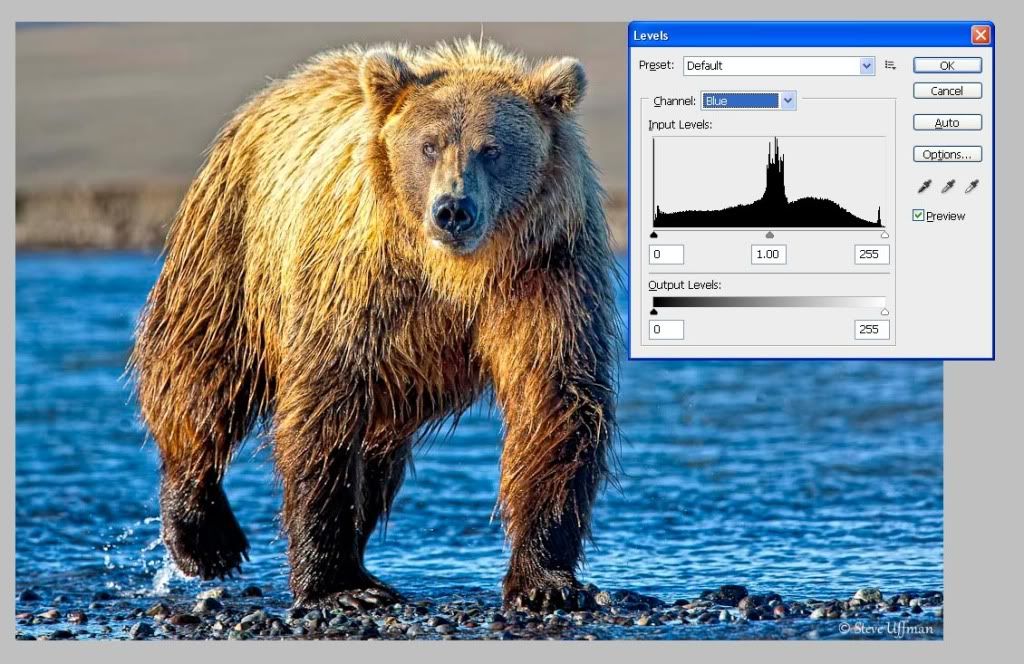The width and height of the screenshot is (1024, 664).
Task: Click the input midtone gray triangle
Action: [769, 235]
